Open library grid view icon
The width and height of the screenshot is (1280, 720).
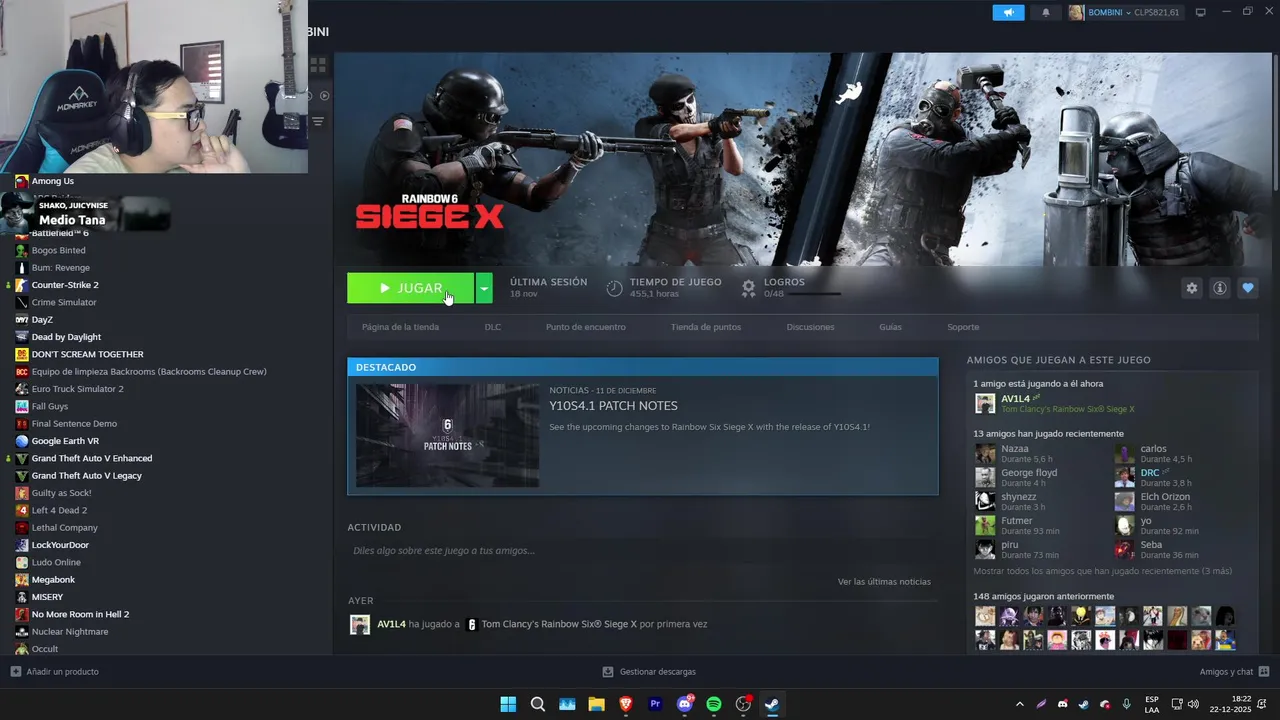pyautogui.click(x=318, y=65)
